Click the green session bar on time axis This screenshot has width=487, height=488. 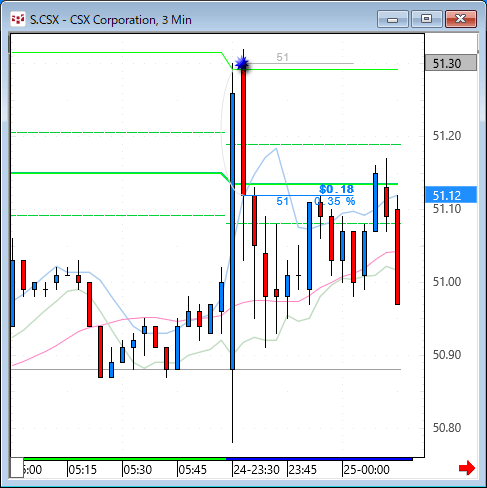tap(125, 459)
